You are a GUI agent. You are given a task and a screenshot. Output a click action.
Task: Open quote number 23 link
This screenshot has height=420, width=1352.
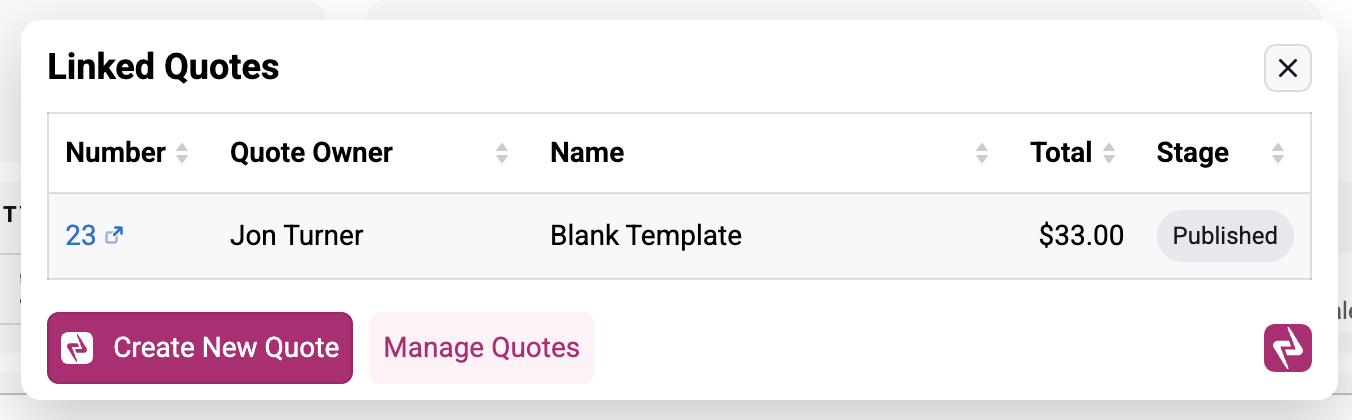[81, 236]
